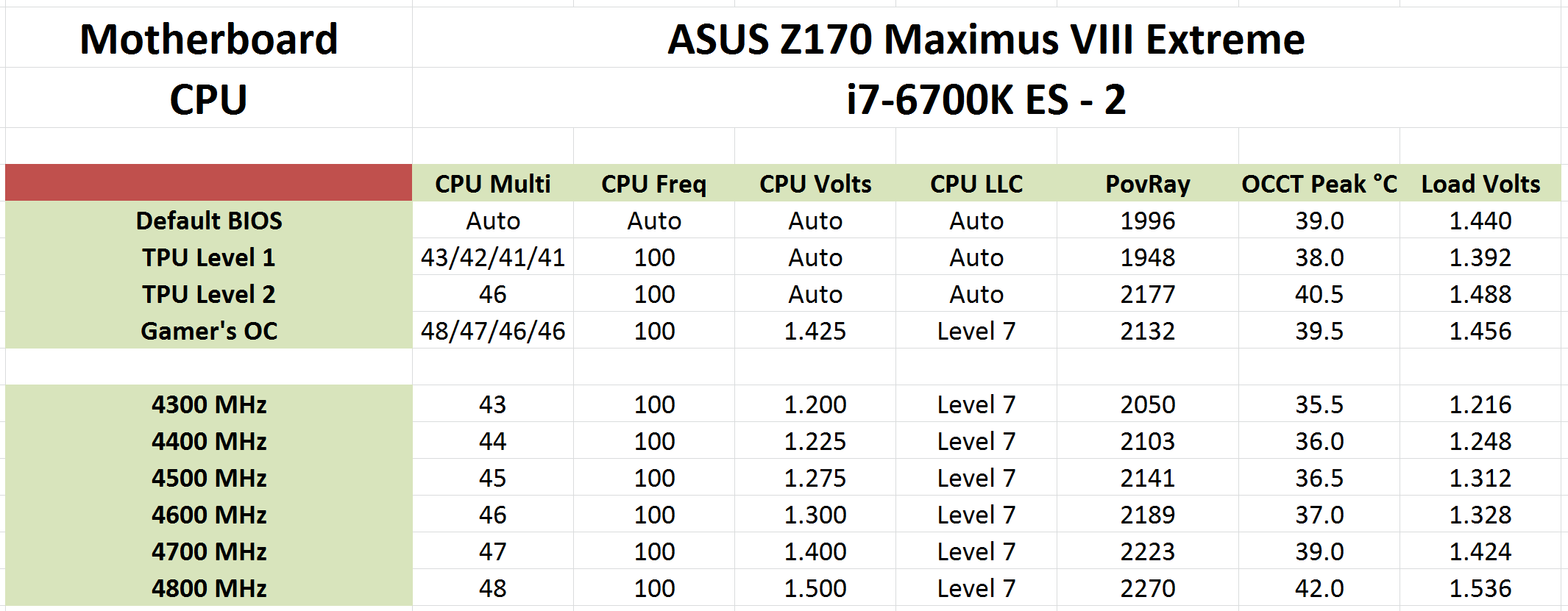The width and height of the screenshot is (1568, 611).
Task: Select the '36.5' OCCT temperature cell
Action: click(x=1319, y=477)
